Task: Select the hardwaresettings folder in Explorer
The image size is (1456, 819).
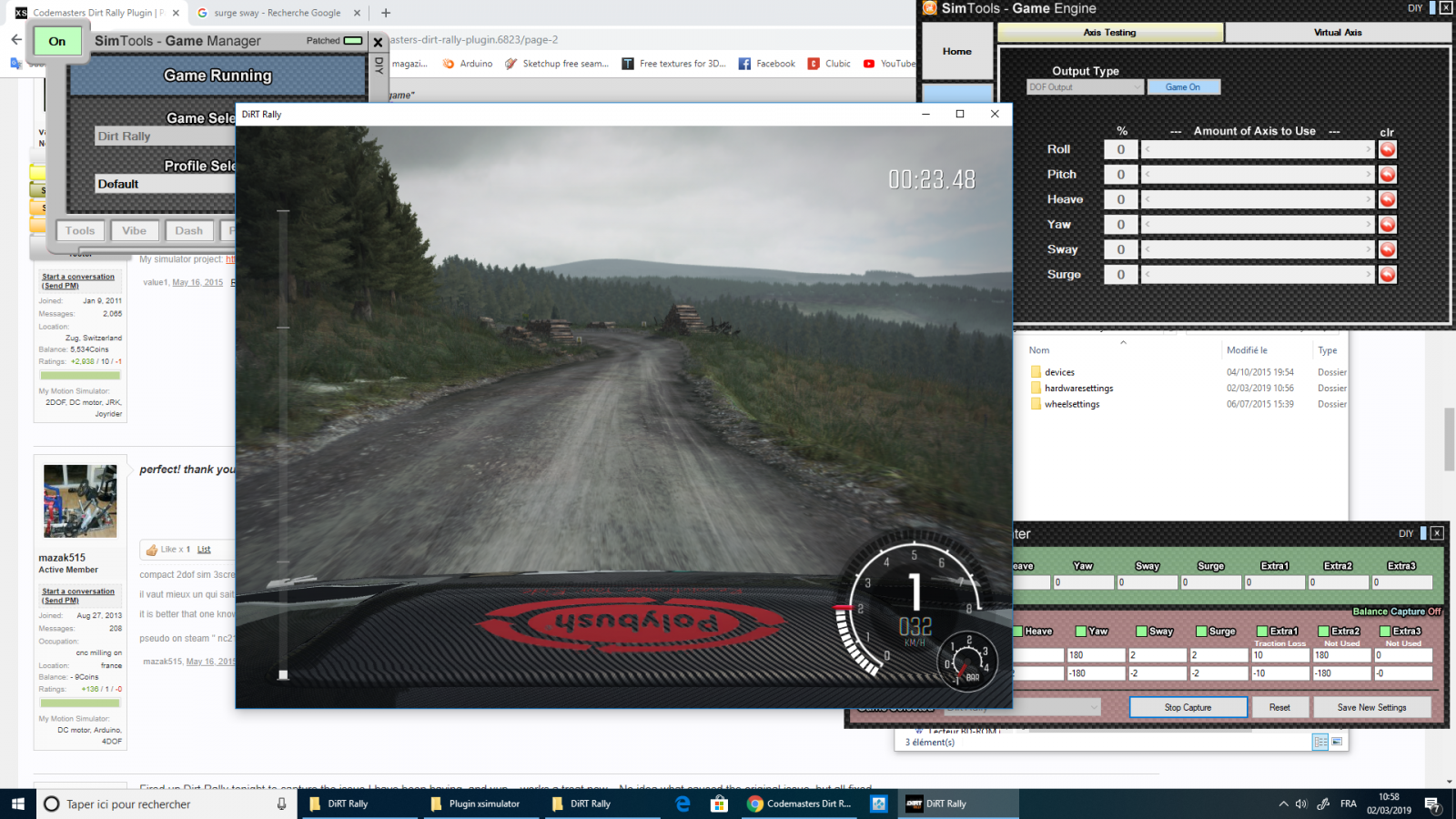Action: click(x=1078, y=389)
